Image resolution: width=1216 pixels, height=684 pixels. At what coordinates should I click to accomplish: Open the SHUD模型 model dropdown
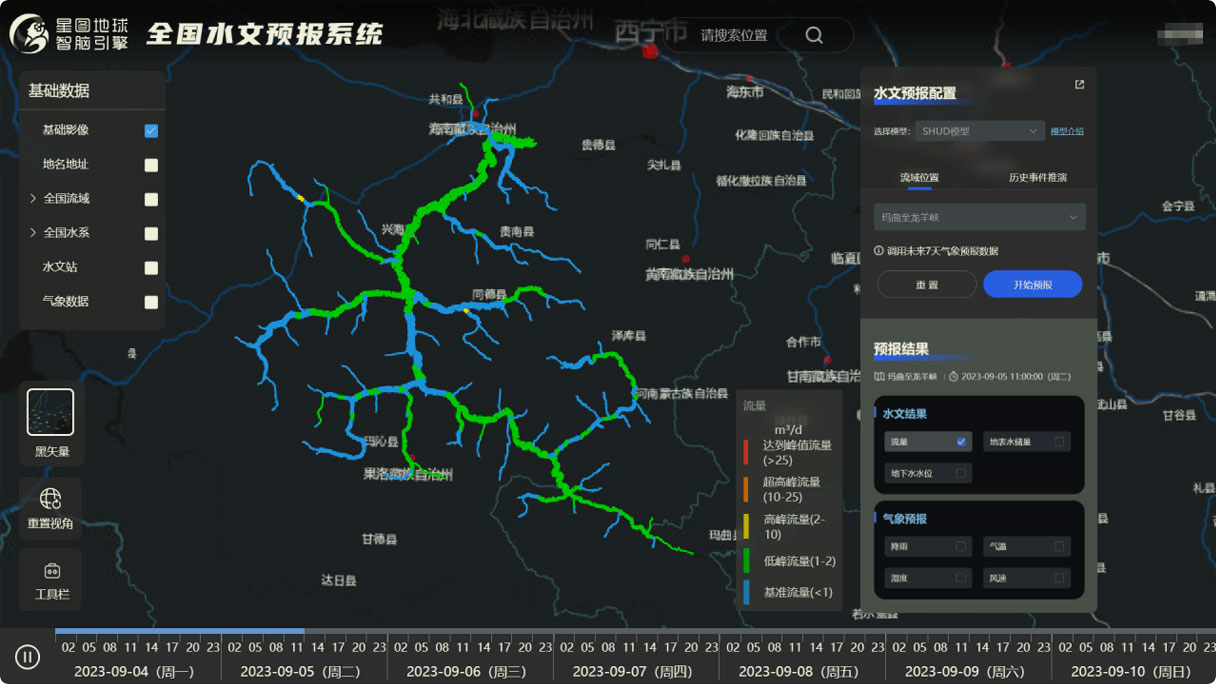click(978, 130)
